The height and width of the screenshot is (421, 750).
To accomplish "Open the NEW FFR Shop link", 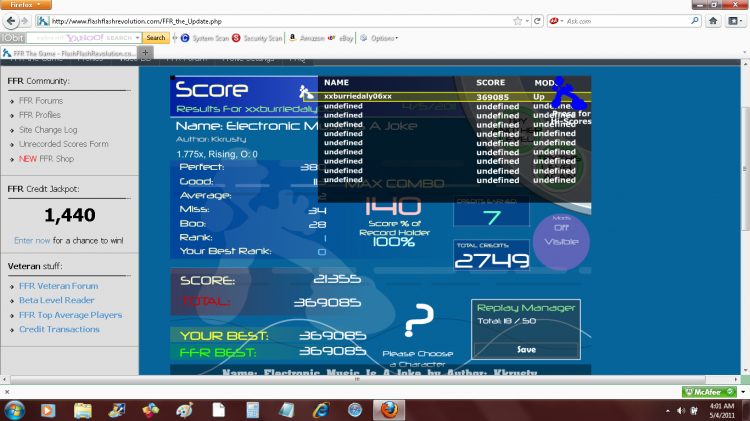I will (46, 159).
